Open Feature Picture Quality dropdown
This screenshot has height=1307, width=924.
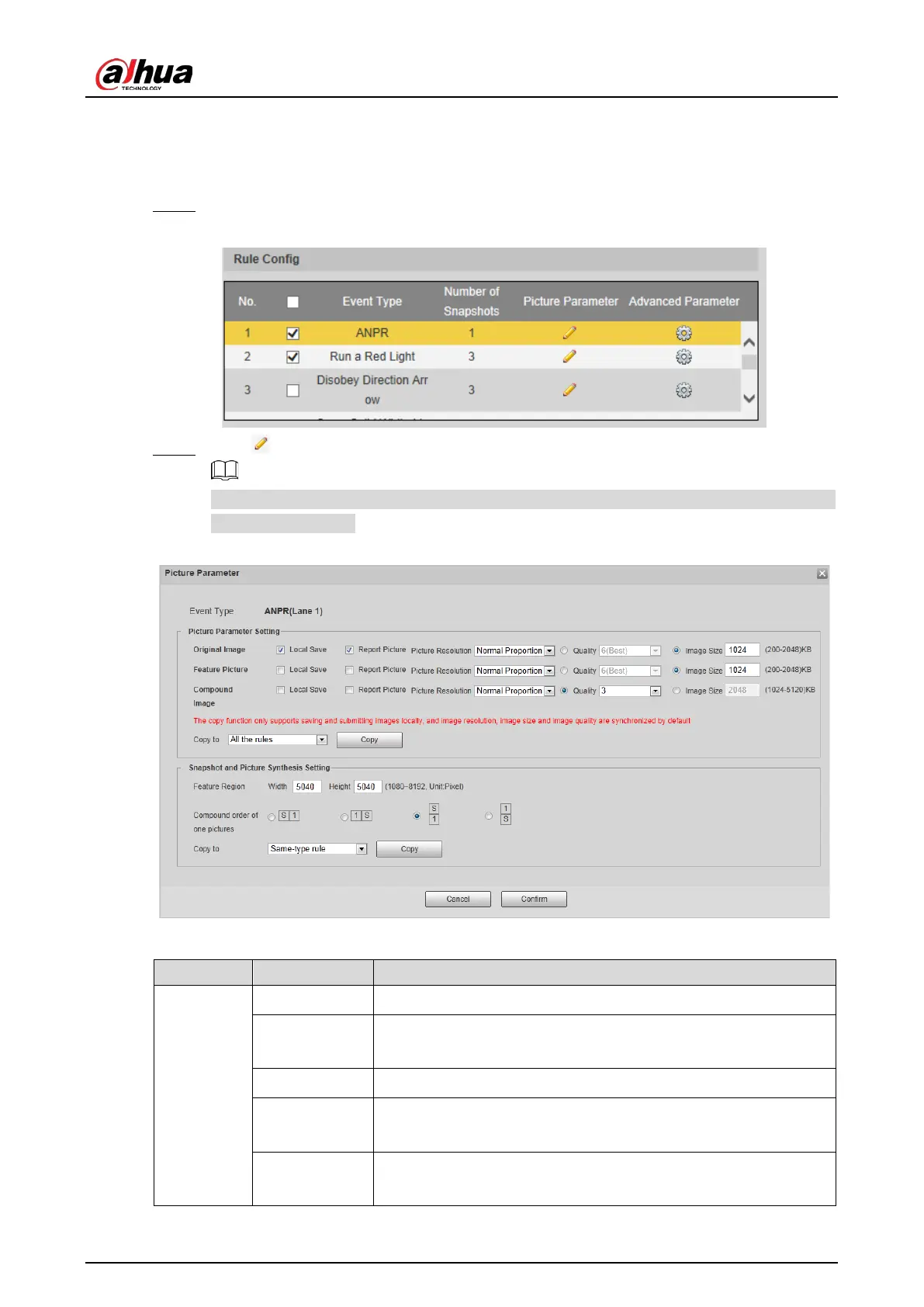(x=630, y=671)
